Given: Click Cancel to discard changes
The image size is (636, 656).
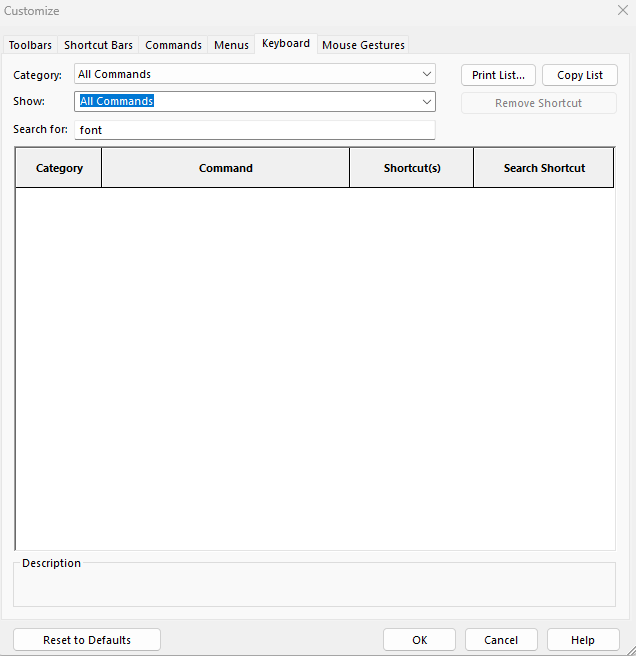Looking at the screenshot, I should pos(501,640).
